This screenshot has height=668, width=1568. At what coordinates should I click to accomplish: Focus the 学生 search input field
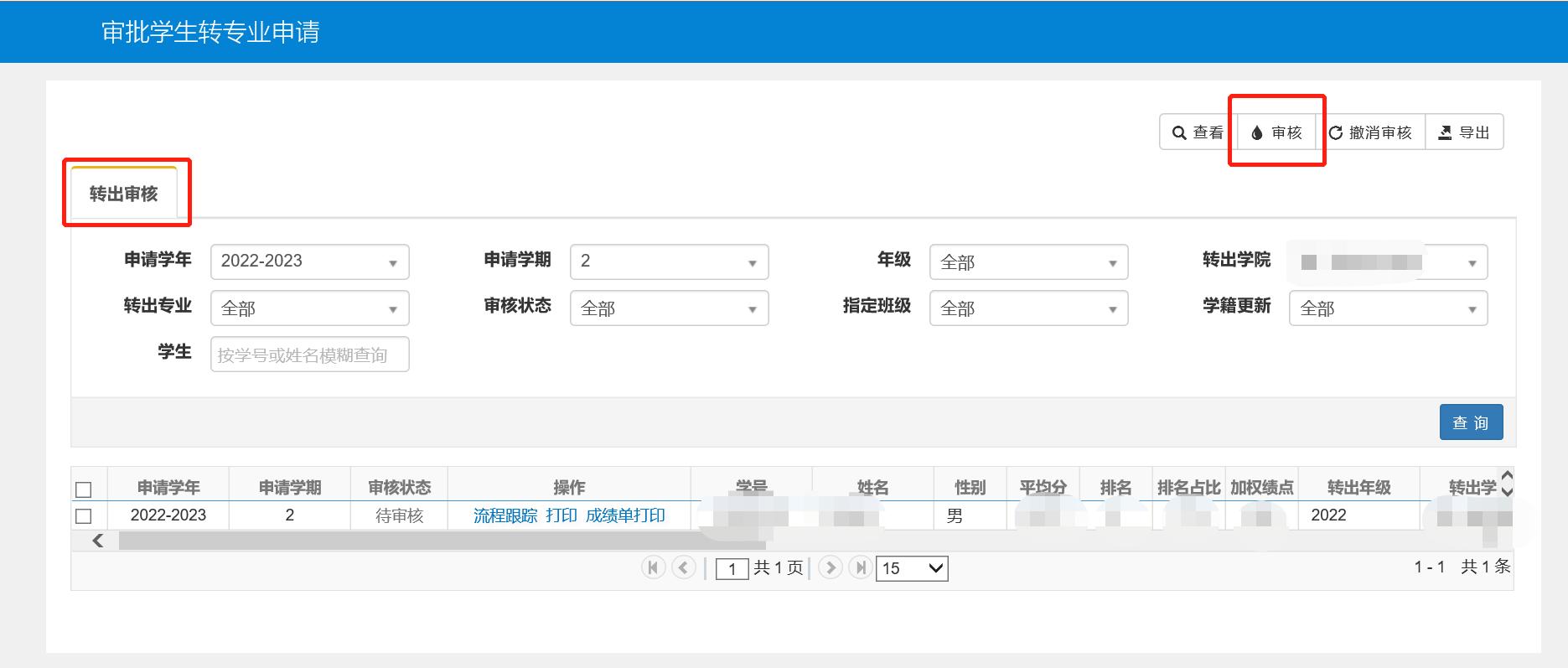click(x=309, y=355)
